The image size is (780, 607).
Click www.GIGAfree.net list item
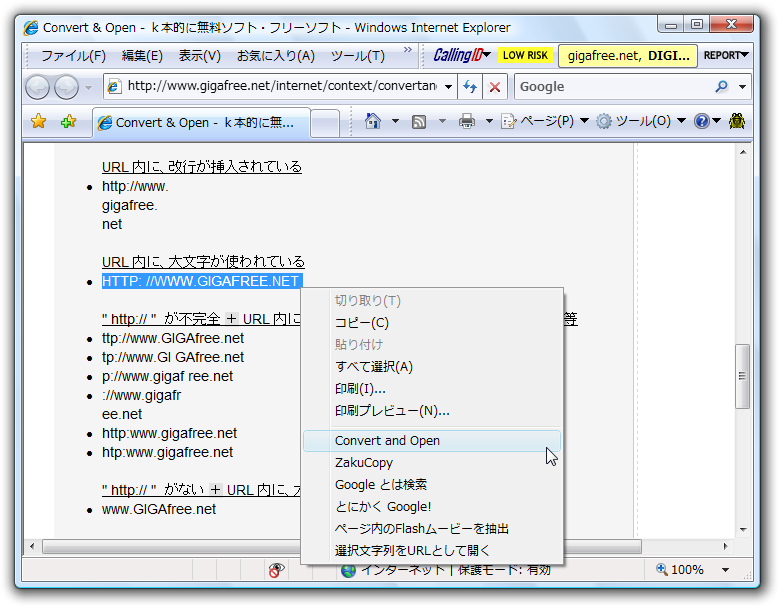(x=159, y=509)
